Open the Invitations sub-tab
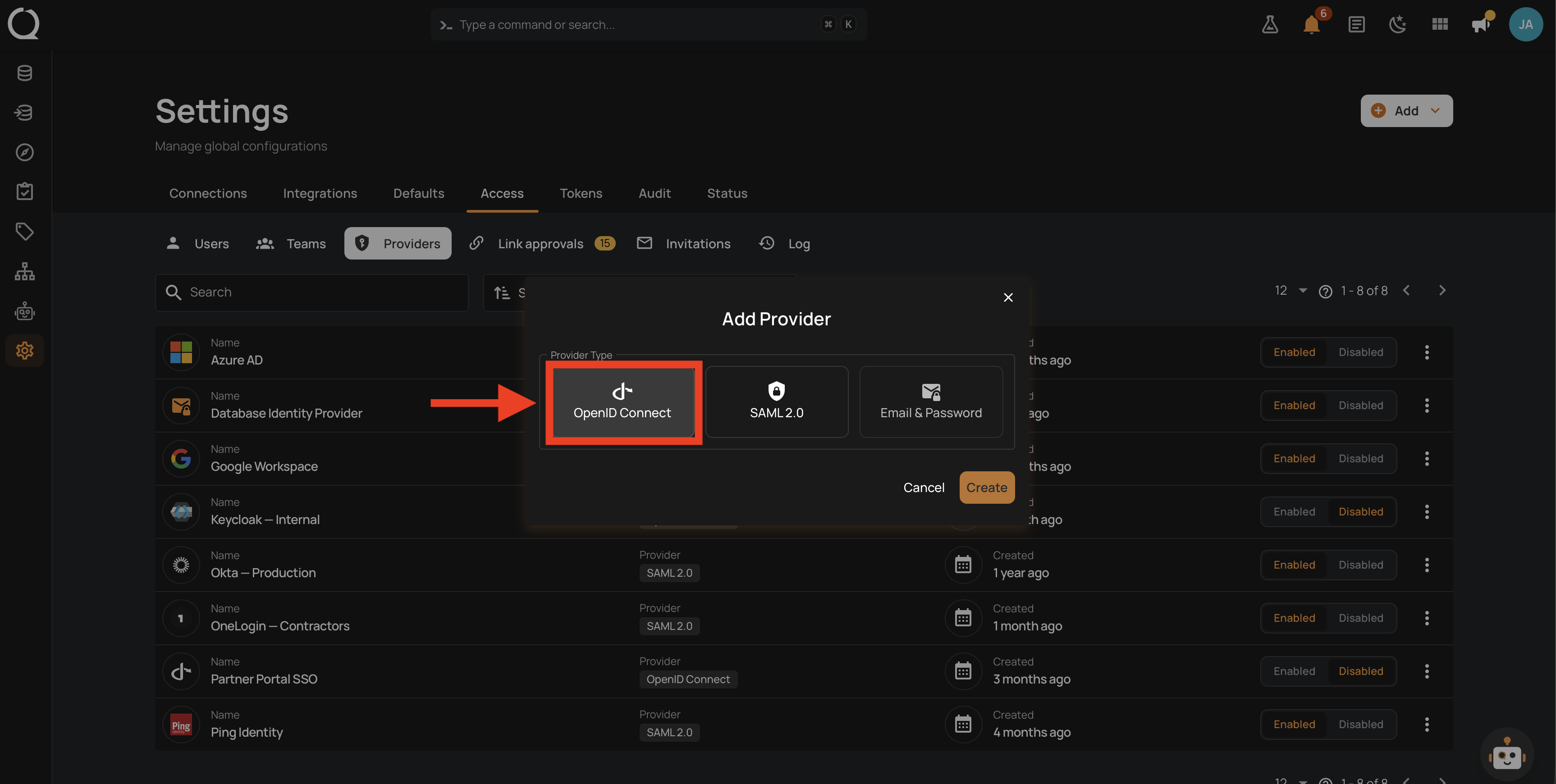This screenshot has width=1556, height=784. pos(684,243)
